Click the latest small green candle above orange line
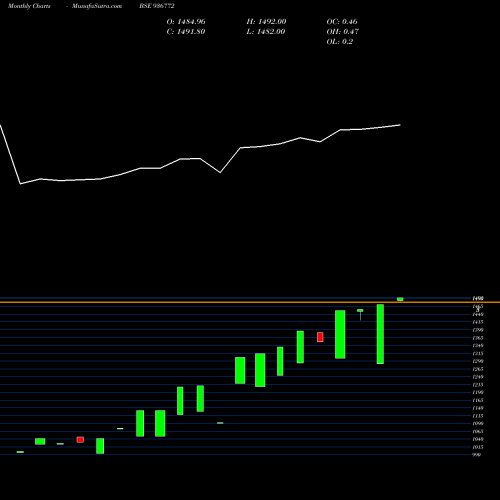The width and height of the screenshot is (500, 500). [400, 299]
